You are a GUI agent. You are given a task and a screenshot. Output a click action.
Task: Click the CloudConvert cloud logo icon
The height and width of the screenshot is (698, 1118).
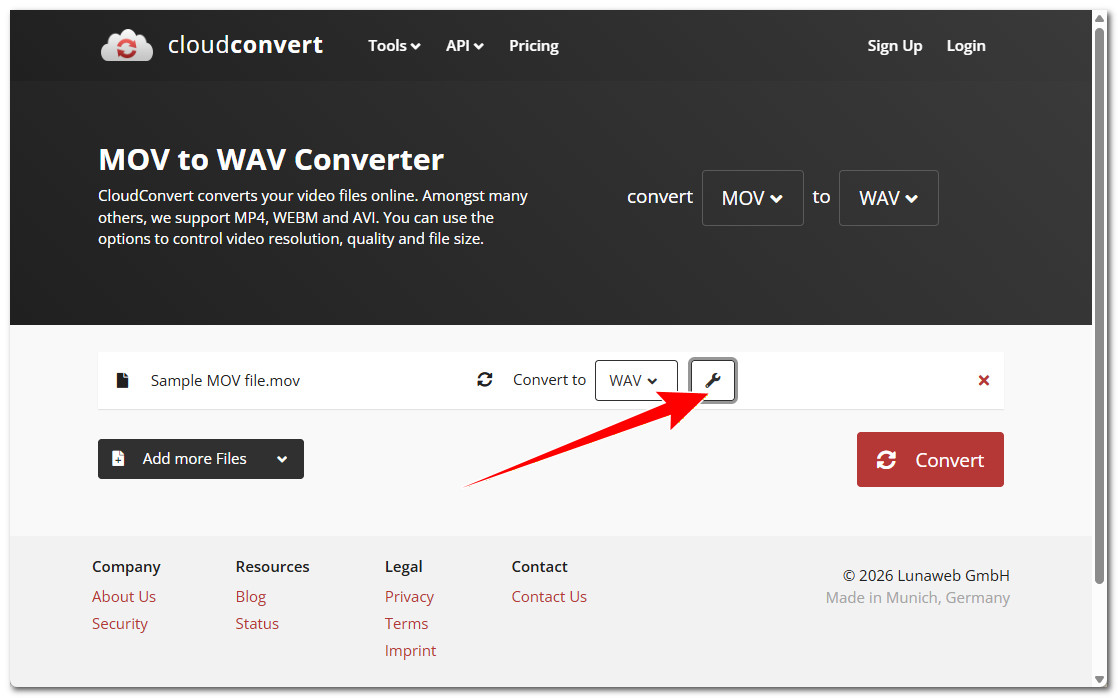point(127,46)
